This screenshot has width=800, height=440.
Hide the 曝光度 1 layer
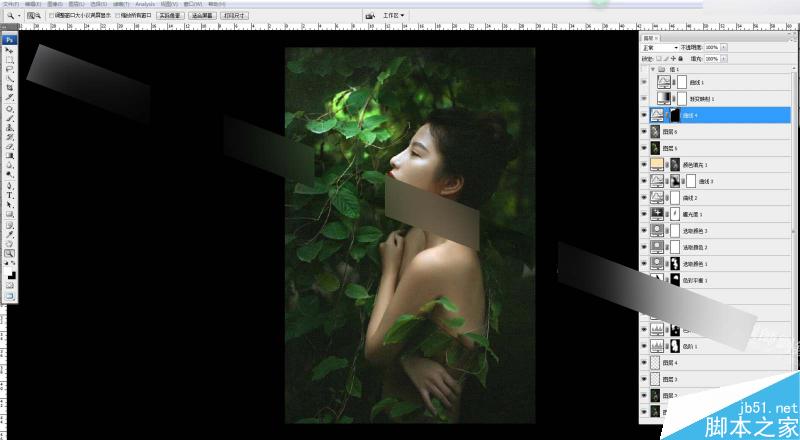(644, 214)
